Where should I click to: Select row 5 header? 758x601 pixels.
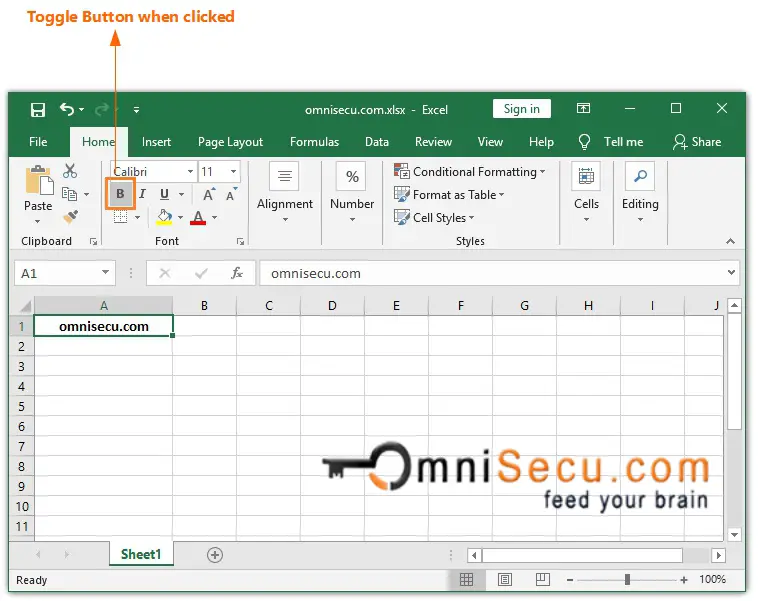pos(22,407)
